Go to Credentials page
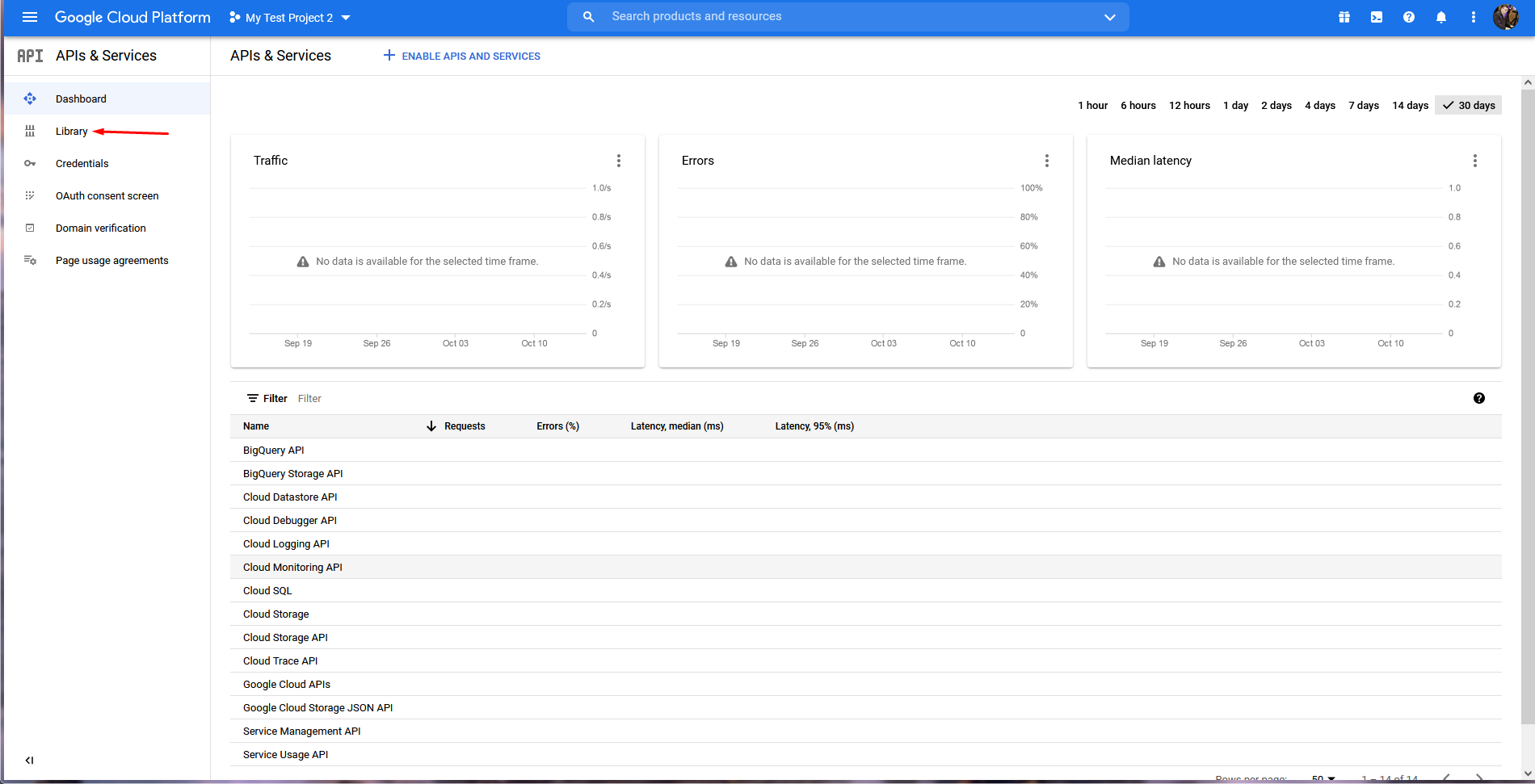This screenshot has width=1535, height=784. [82, 164]
